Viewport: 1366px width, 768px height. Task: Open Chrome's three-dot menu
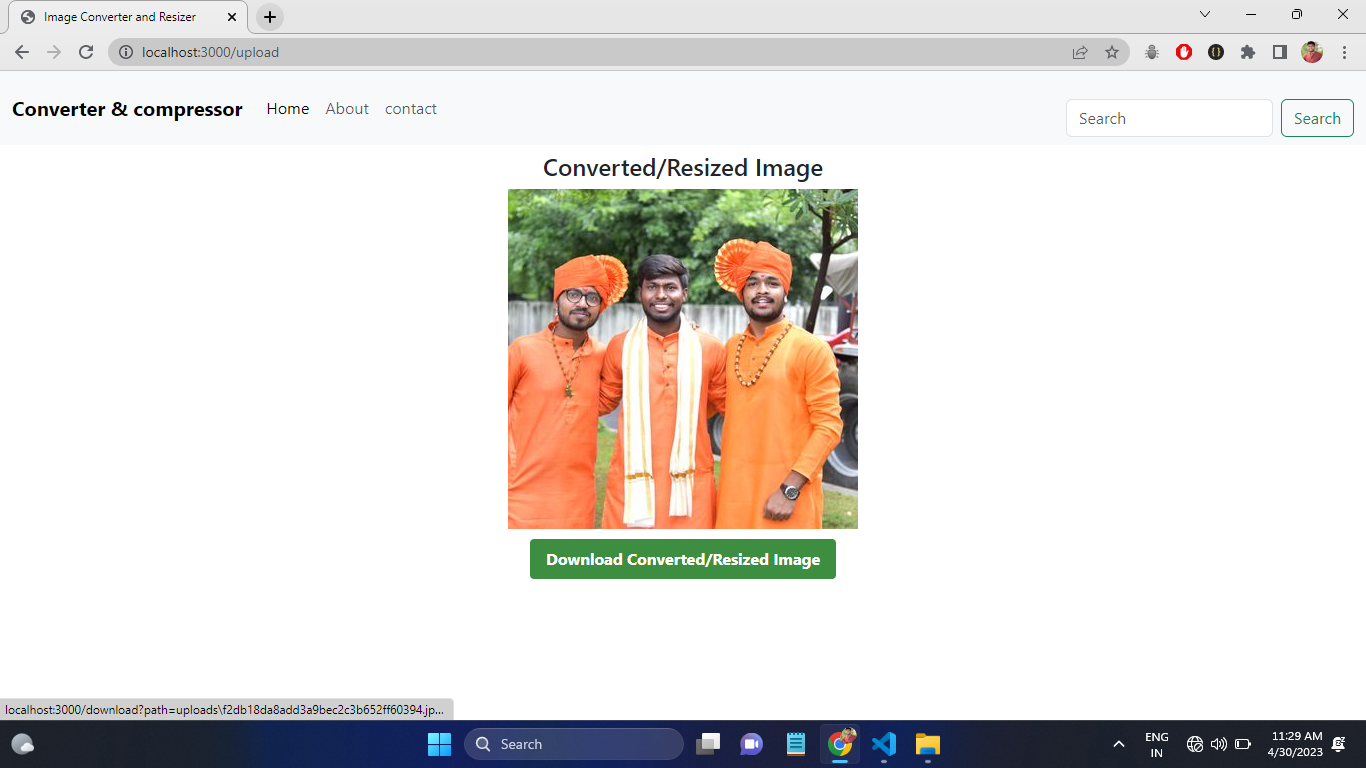tap(1344, 52)
